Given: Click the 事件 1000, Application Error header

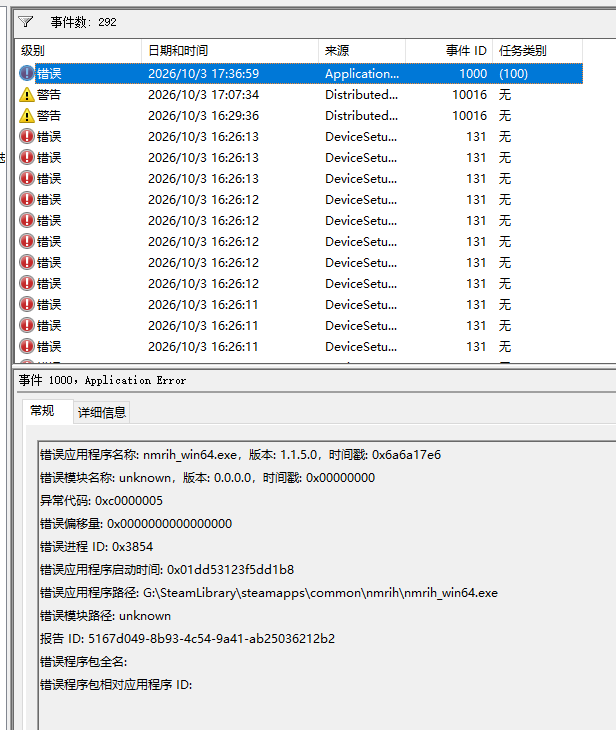Looking at the screenshot, I should click(x=102, y=380).
